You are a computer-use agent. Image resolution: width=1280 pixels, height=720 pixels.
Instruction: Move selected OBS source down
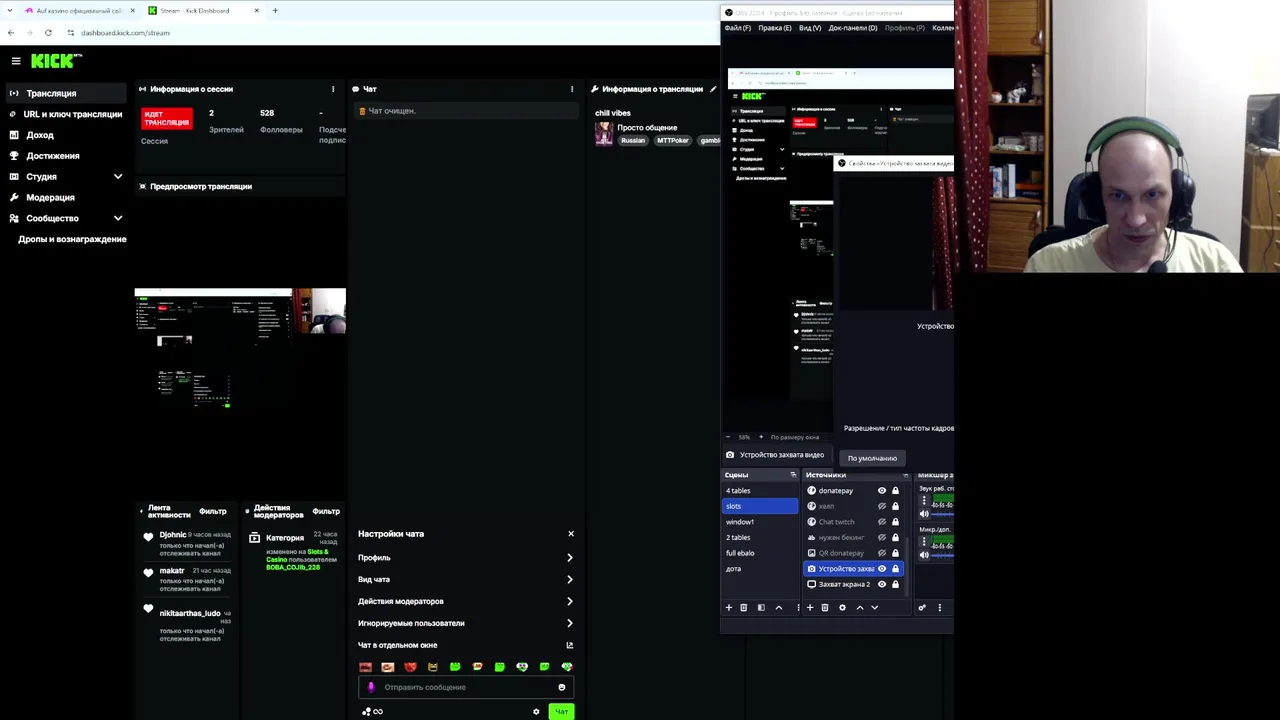(x=874, y=608)
